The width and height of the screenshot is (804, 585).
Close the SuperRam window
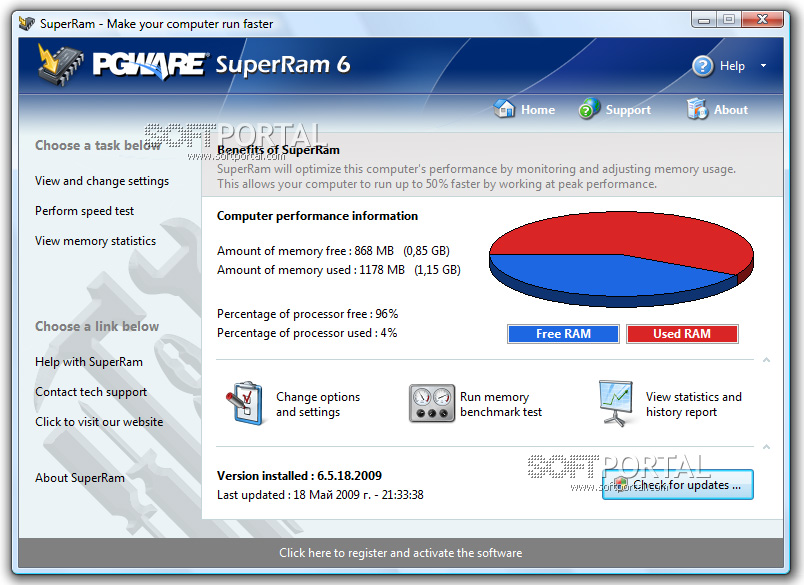762,20
